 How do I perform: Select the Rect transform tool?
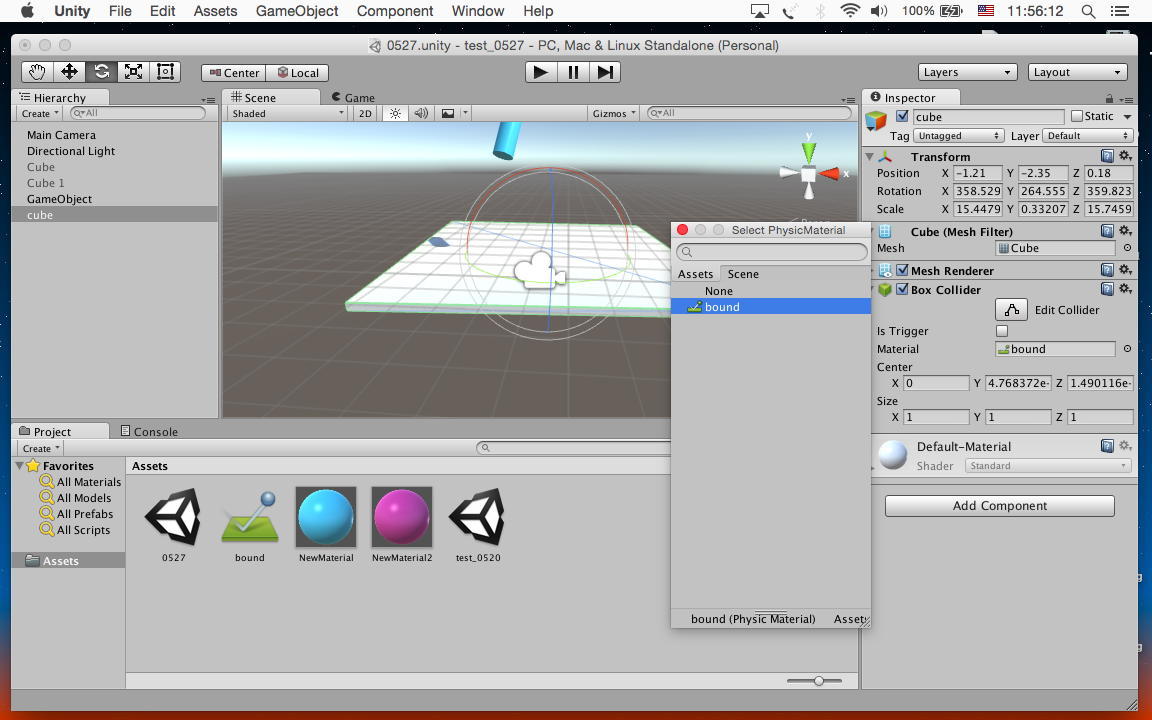(165, 72)
